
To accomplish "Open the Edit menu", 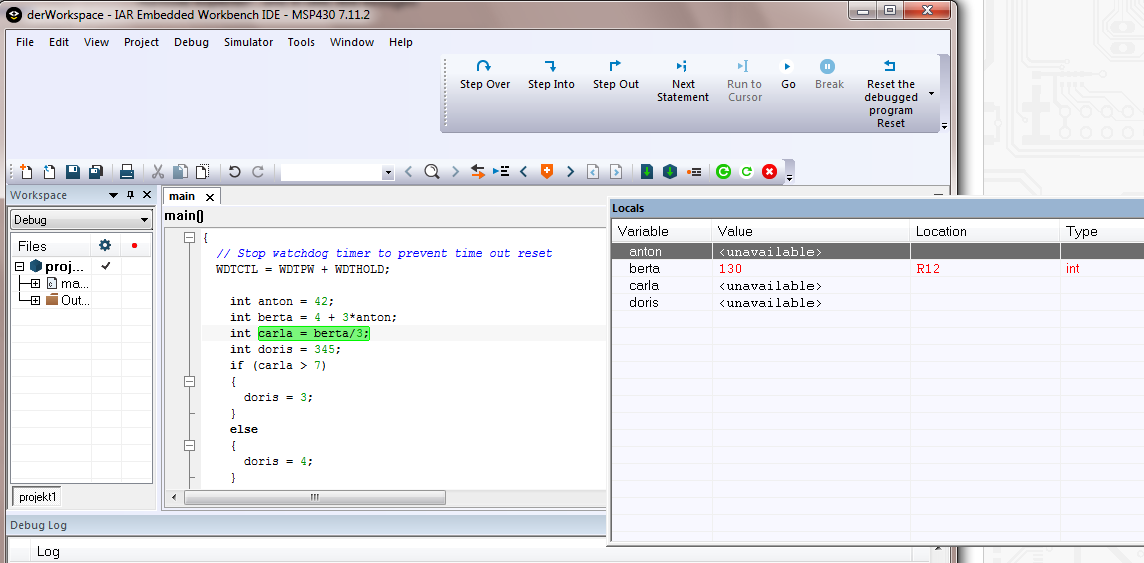I will pos(59,42).
